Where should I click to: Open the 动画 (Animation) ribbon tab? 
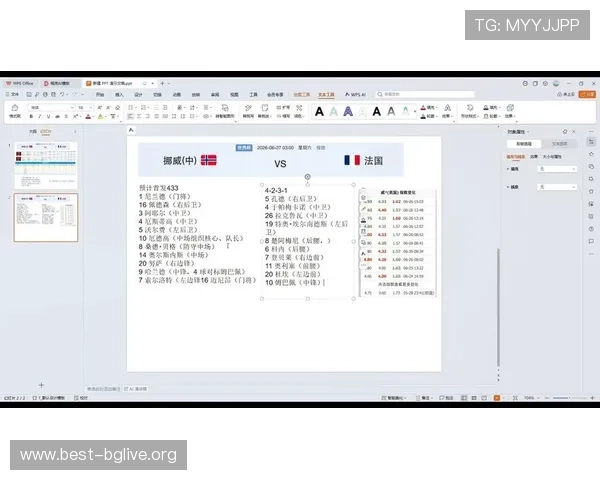(177, 95)
